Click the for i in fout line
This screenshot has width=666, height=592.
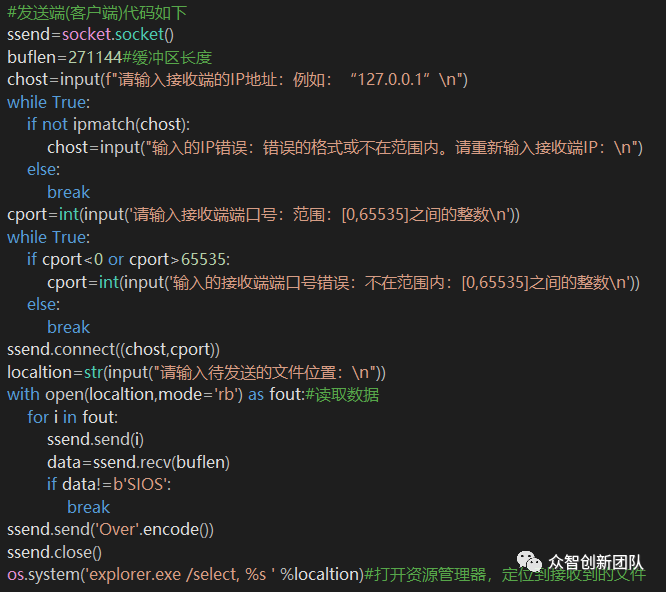[73, 417]
